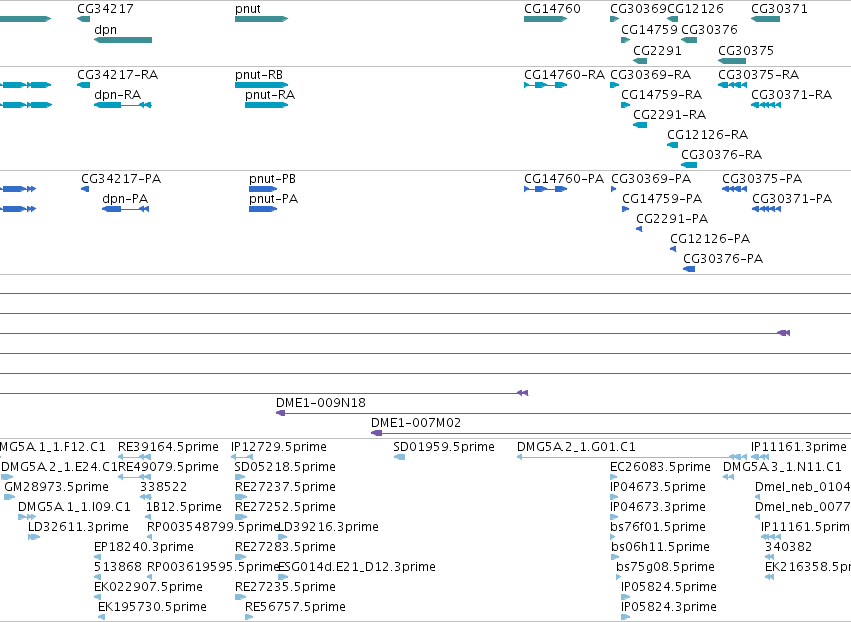Select the dpn gene label
This screenshot has height=622, width=851.
click(x=105, y=30)
